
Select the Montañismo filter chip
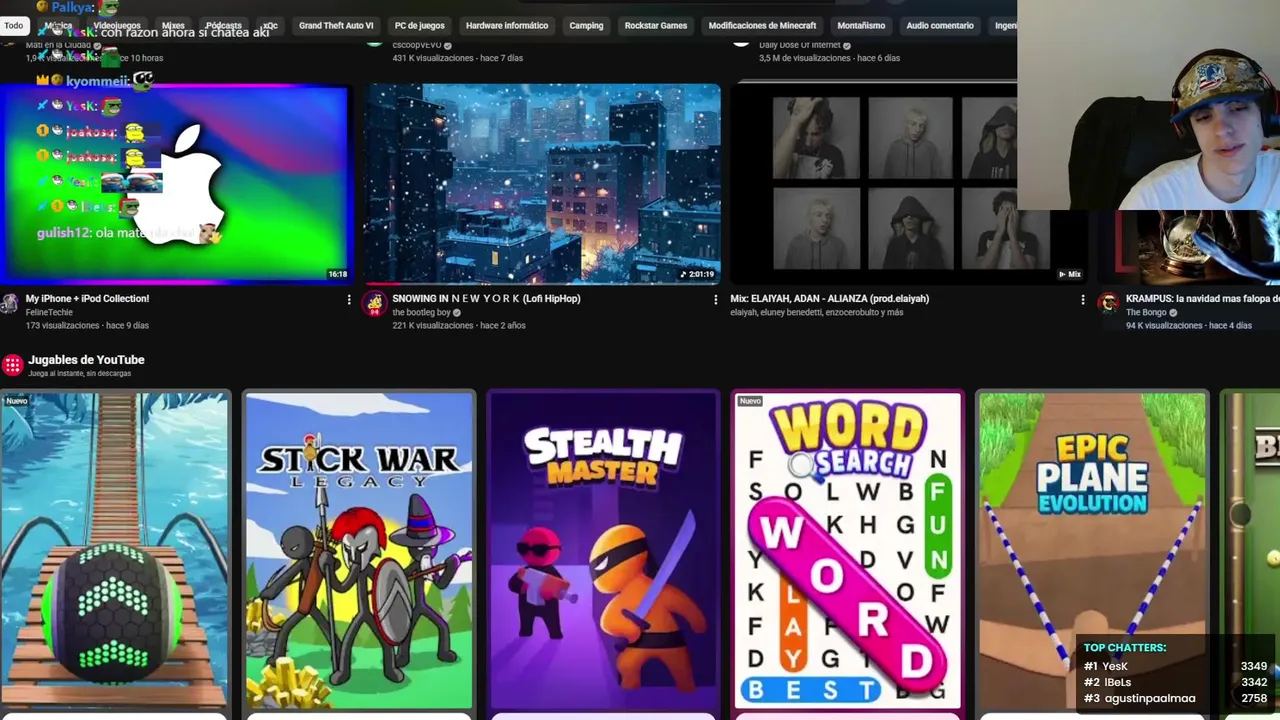pyautogui.click(x=861, y=26)
